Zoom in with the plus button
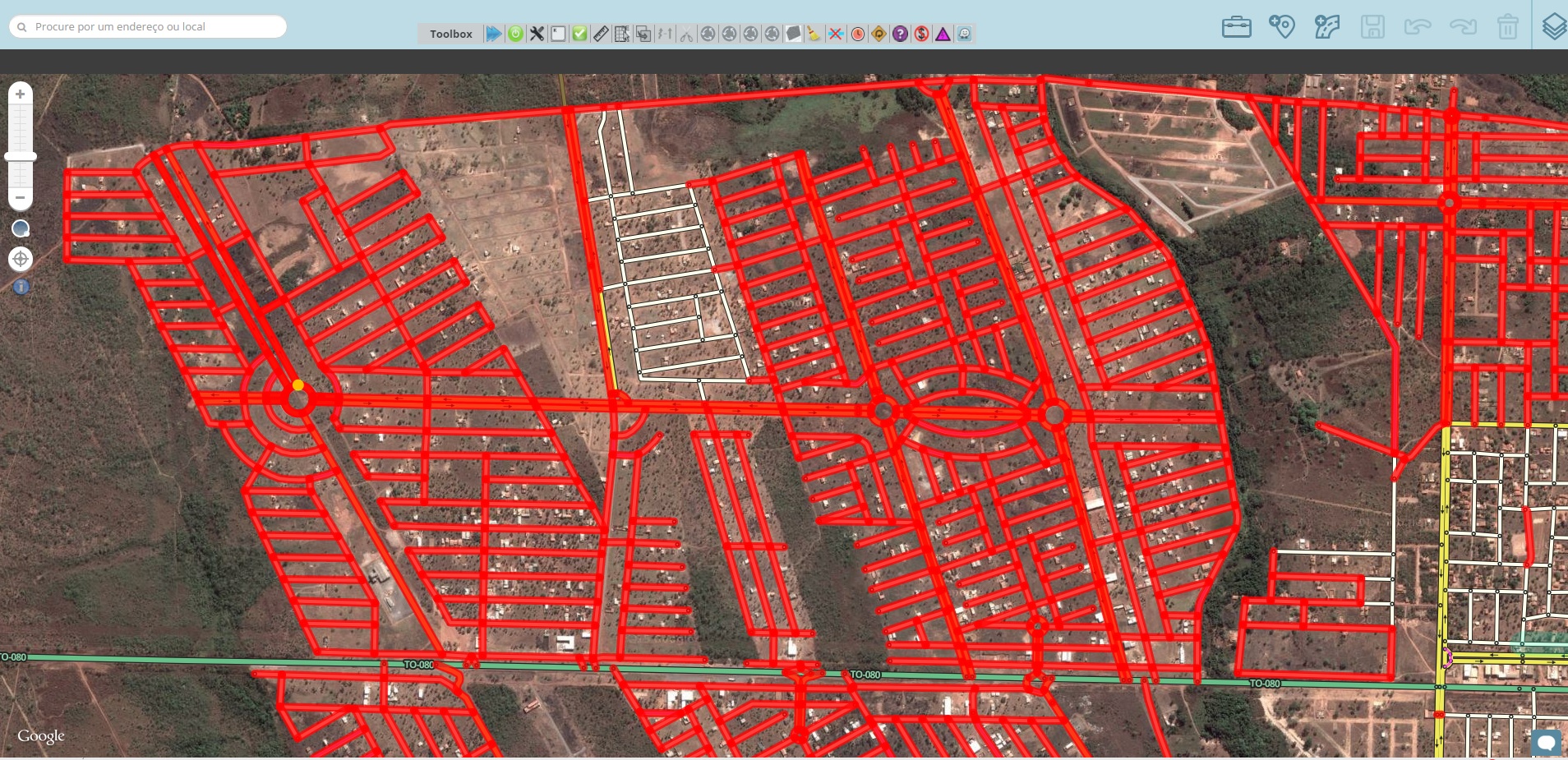 click(x=21, y=94)
